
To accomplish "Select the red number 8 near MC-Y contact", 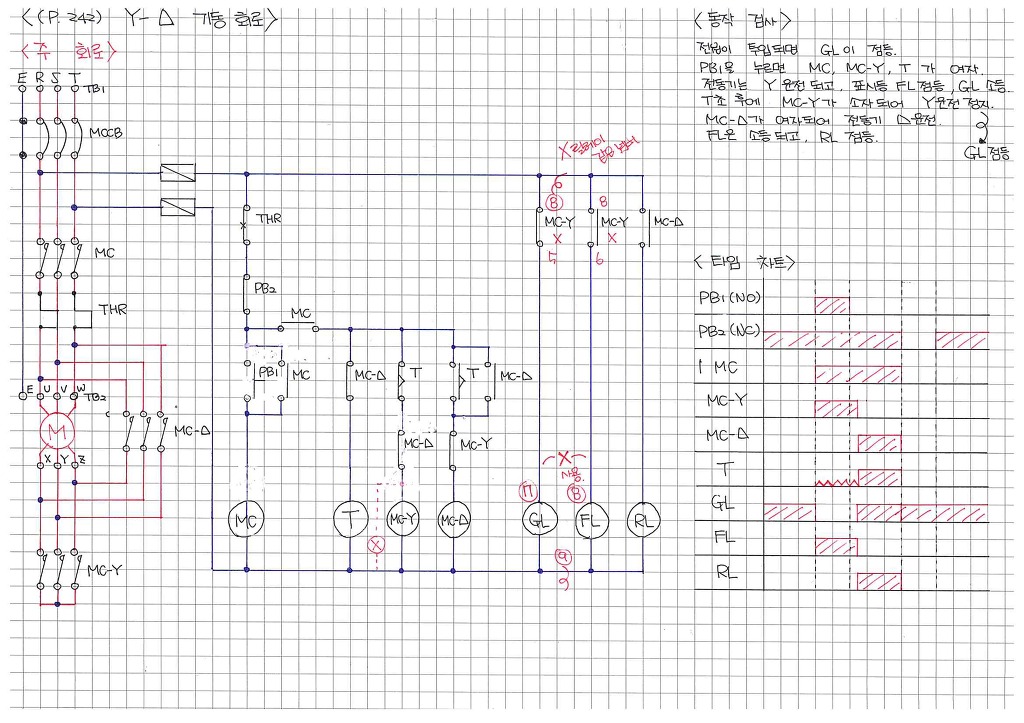I will coord(603,202).
